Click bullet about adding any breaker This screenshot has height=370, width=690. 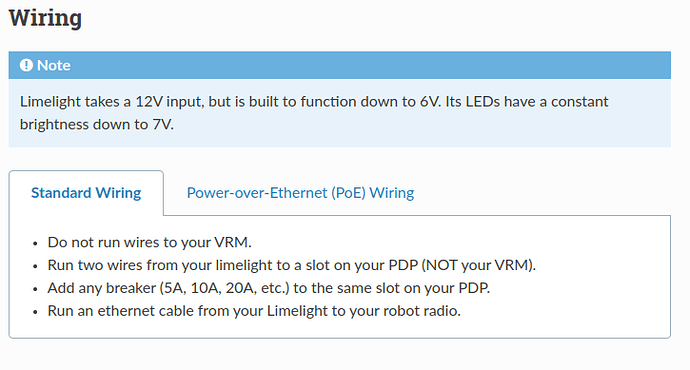[269, 288]
